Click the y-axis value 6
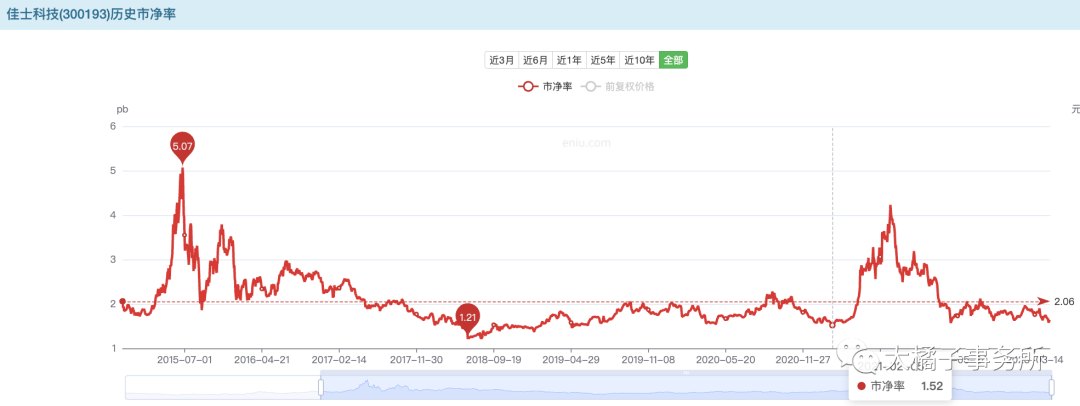The height and width of the screenshot is (406, 1080). pos(113,126)
